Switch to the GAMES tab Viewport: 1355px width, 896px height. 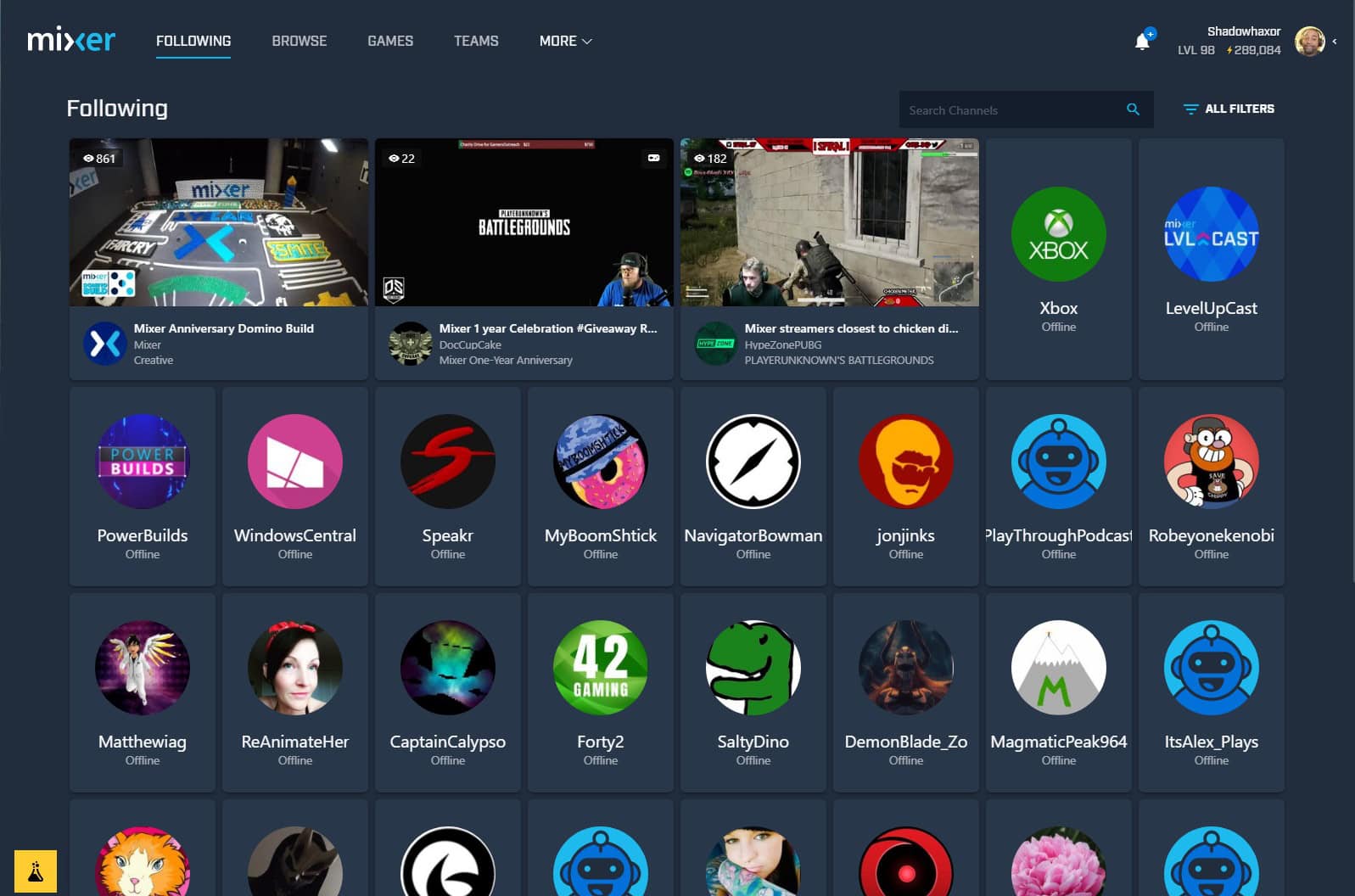(x=390, y=41)
